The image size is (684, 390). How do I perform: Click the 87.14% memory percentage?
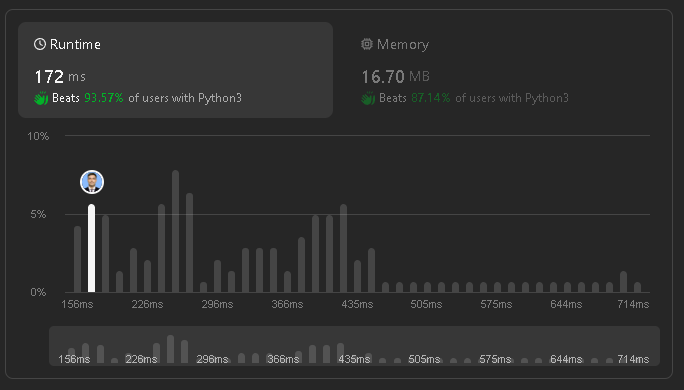coord(431,98)
